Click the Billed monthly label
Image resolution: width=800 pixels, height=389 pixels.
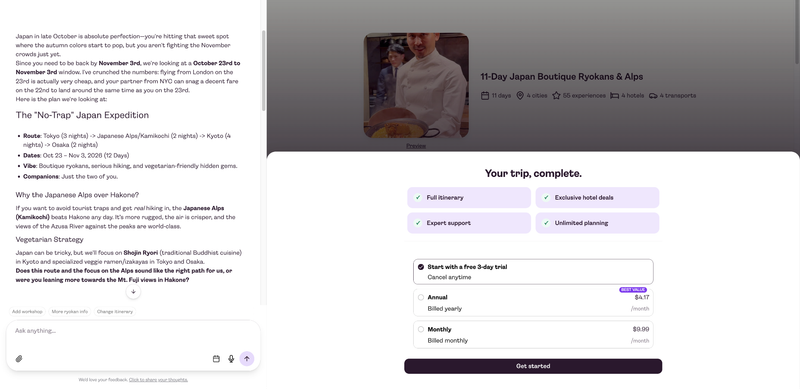tap(447, 341)
